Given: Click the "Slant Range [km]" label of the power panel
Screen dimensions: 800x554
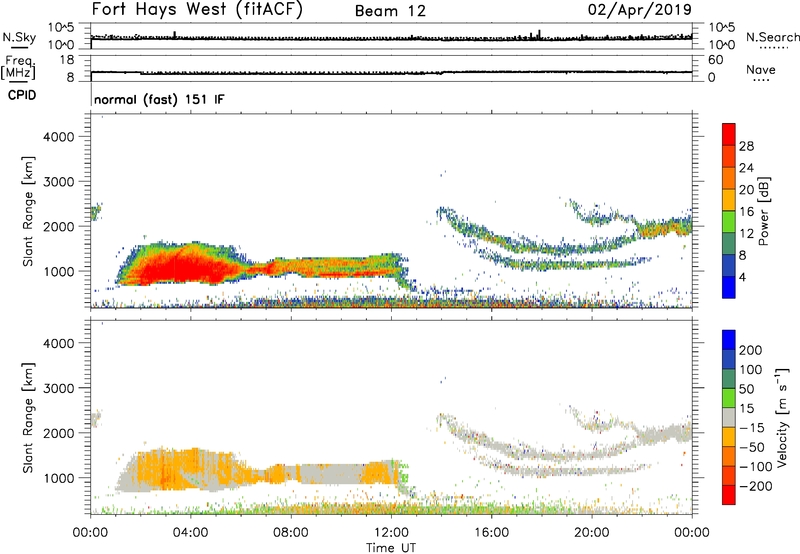Looking at the screenshot, I should (28, 211).
